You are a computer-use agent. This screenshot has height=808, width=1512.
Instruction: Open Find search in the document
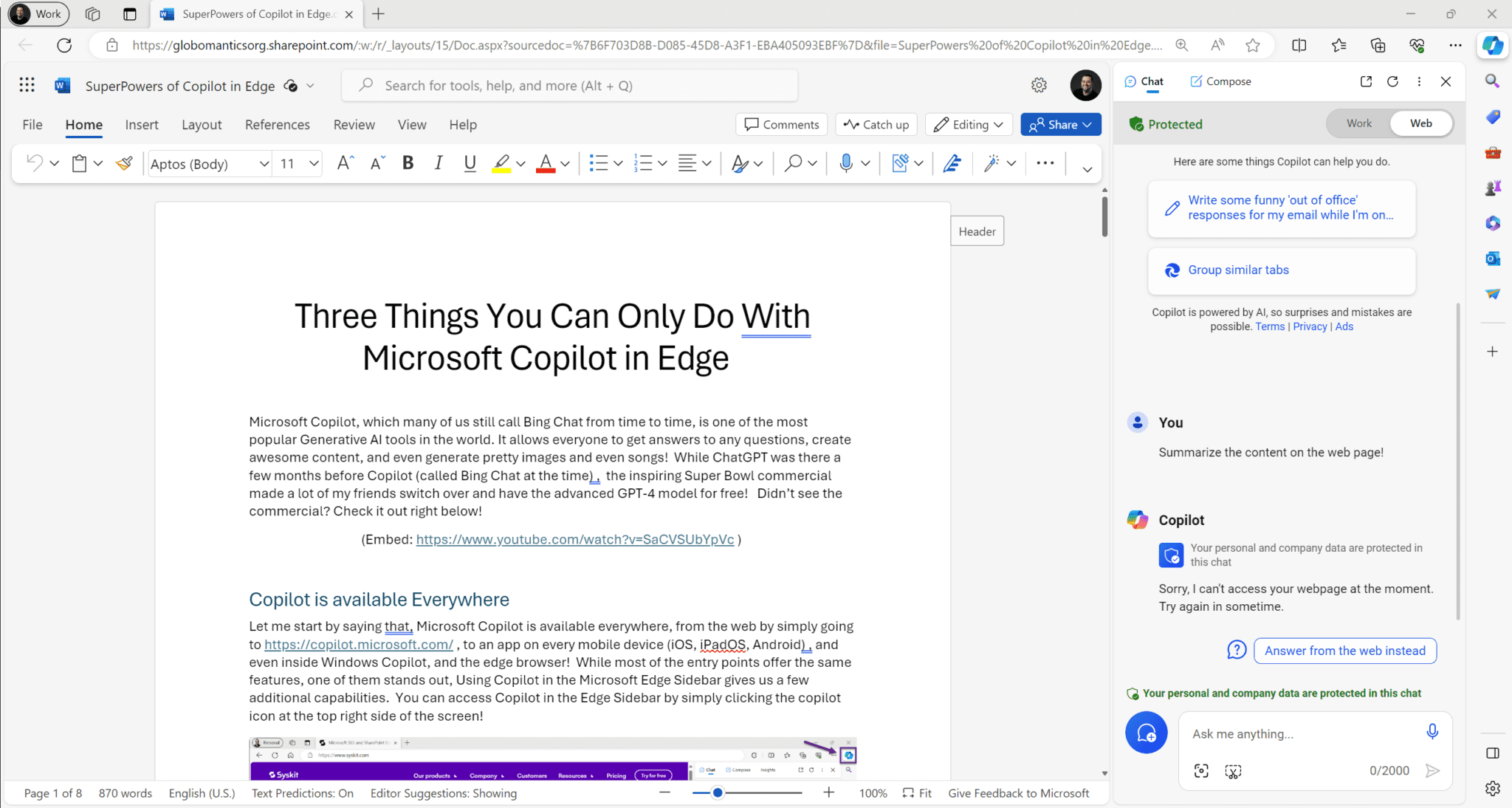point(794,162)
